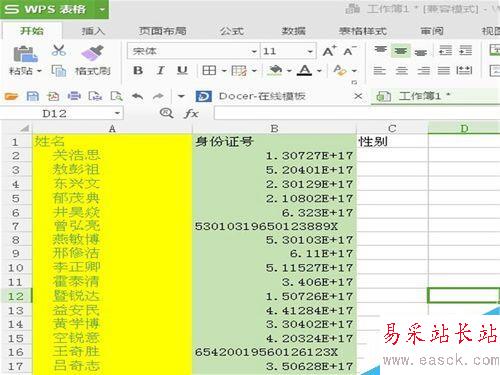Select column B header
This screenshot has width=500, height=375.
coord(274,129)
